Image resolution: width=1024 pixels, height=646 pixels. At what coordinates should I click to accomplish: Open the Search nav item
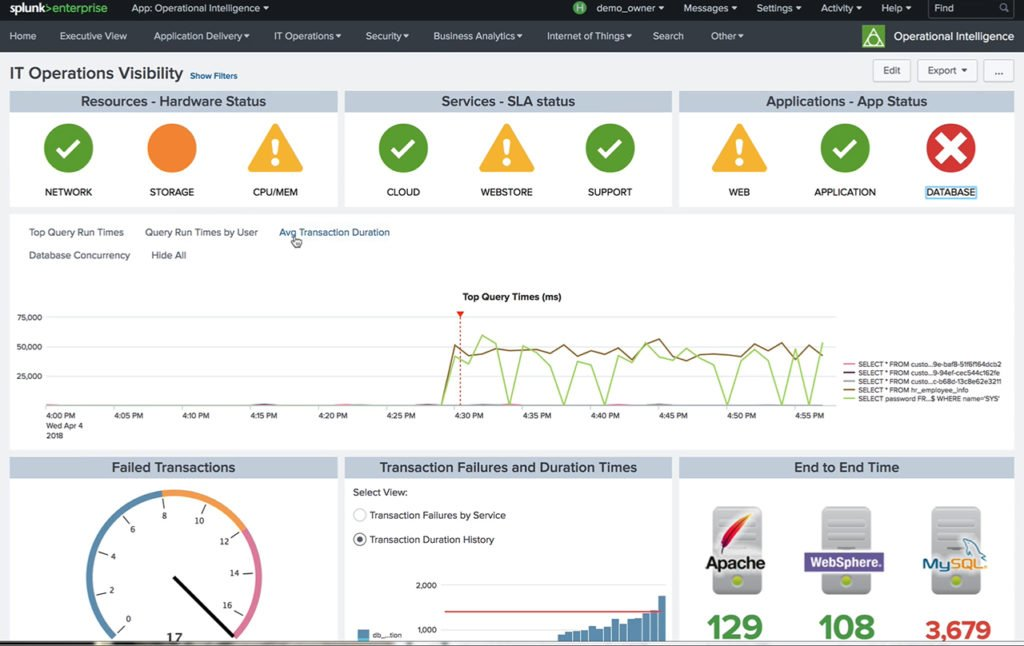(668, 36)
